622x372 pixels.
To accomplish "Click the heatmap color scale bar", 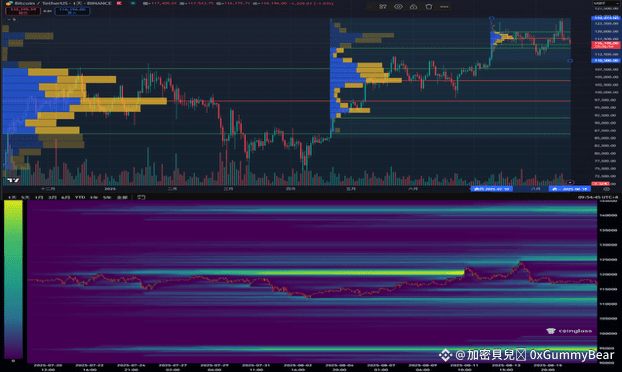I will tap(13, 279).
